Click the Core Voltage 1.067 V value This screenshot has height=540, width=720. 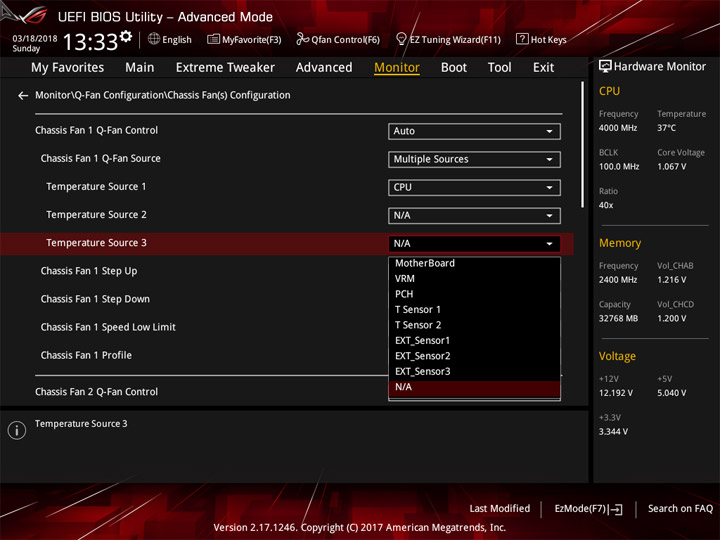click(671, 167)
